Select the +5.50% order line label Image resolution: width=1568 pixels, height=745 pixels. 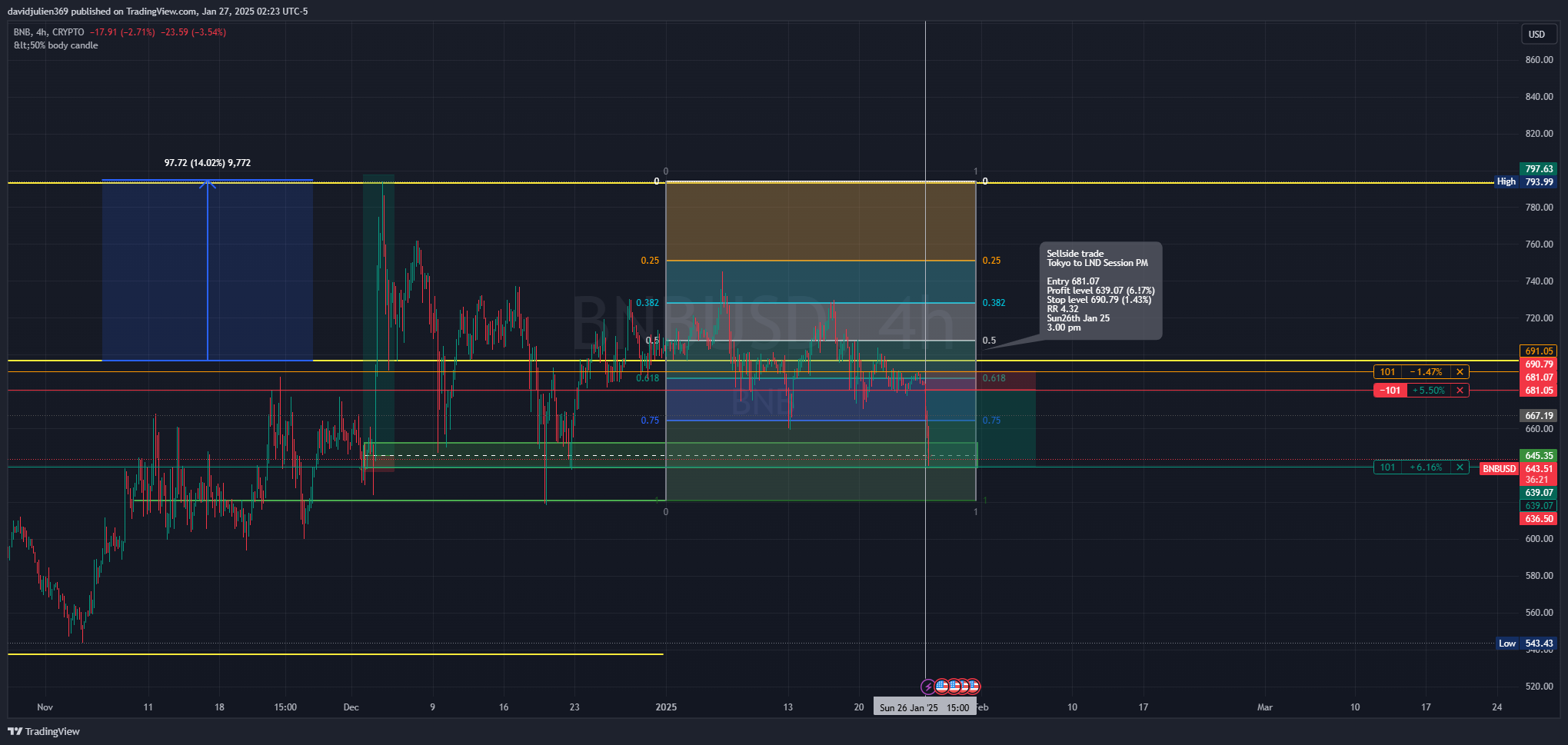[1429, 391]
